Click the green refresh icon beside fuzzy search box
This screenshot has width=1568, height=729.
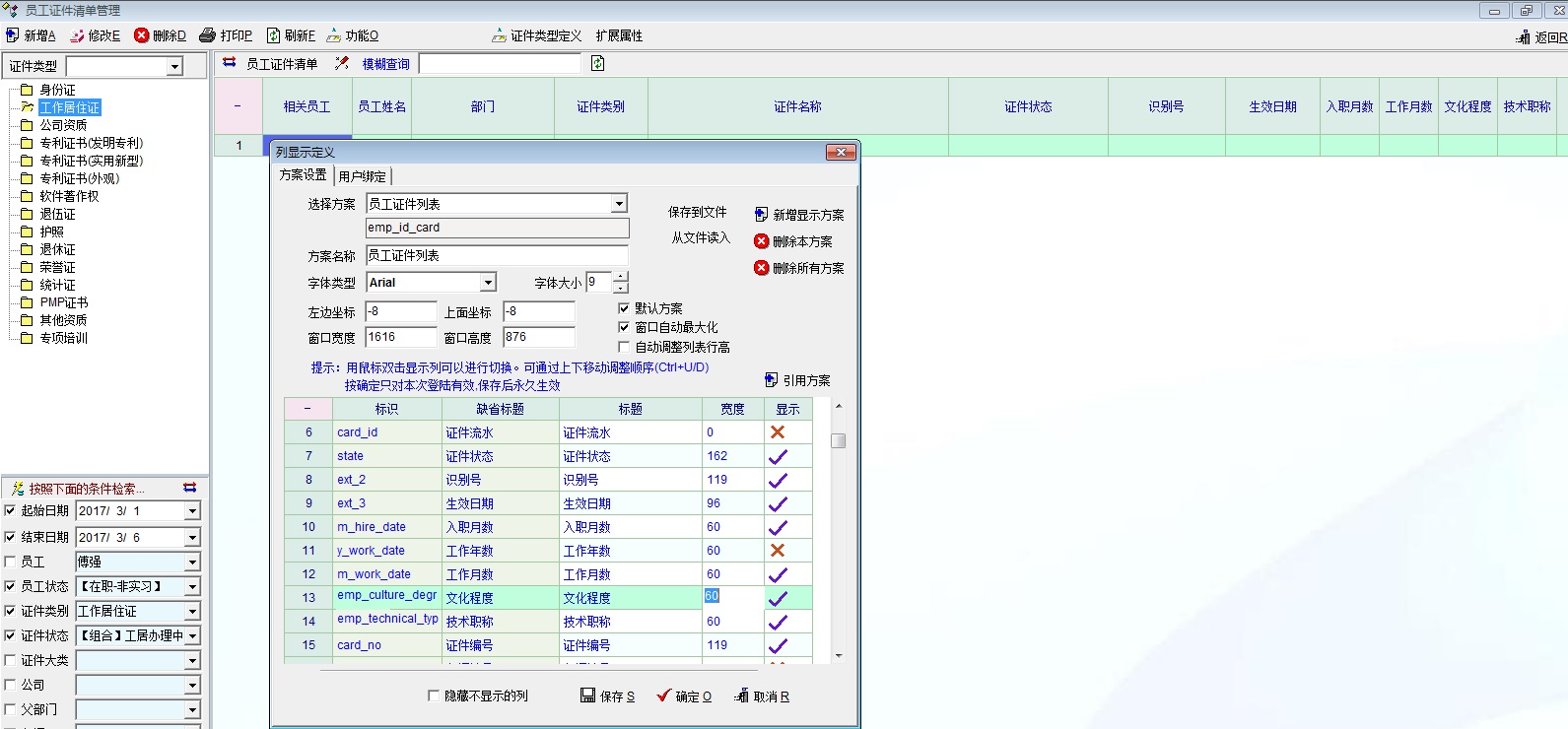point(597,64)
